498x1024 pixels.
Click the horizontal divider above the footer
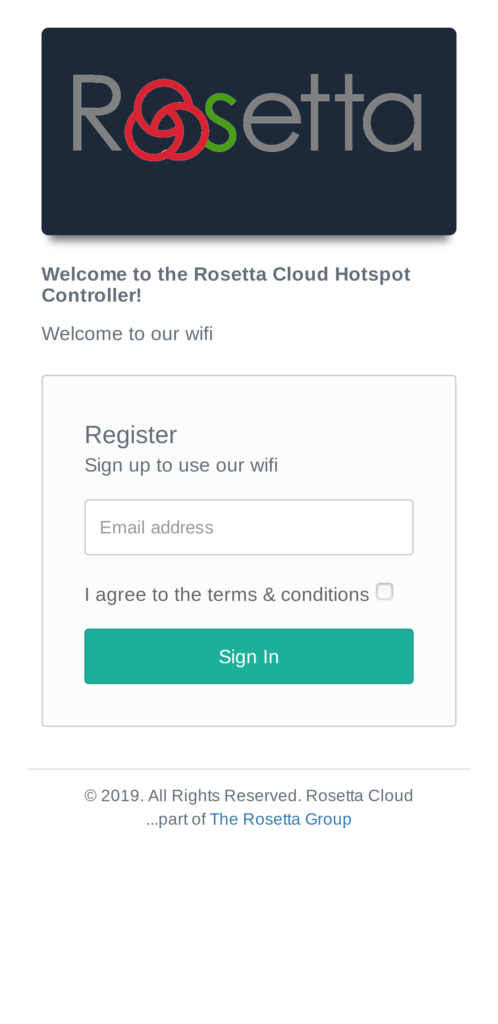click(249, 769)
